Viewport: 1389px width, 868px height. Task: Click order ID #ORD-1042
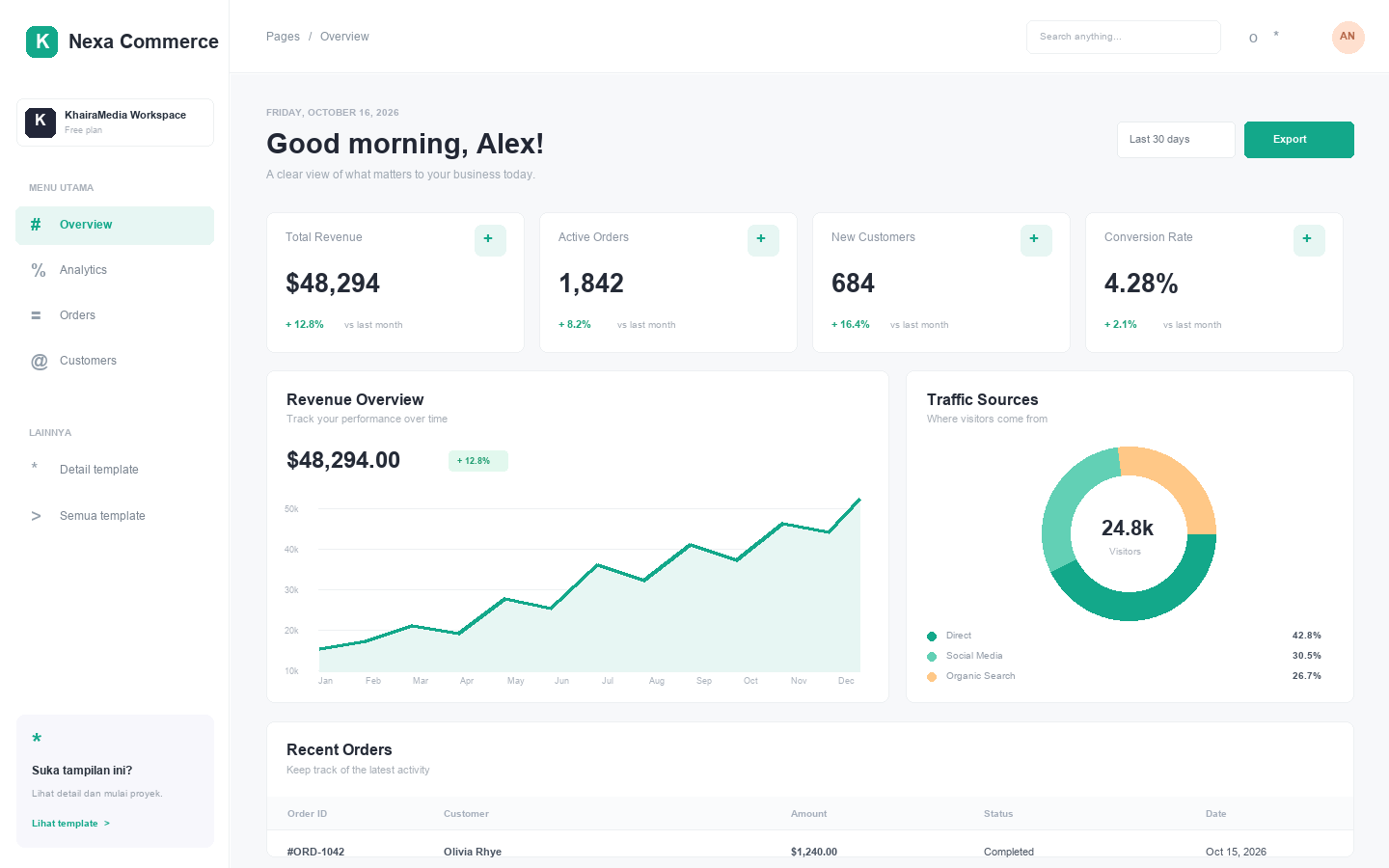315,852
